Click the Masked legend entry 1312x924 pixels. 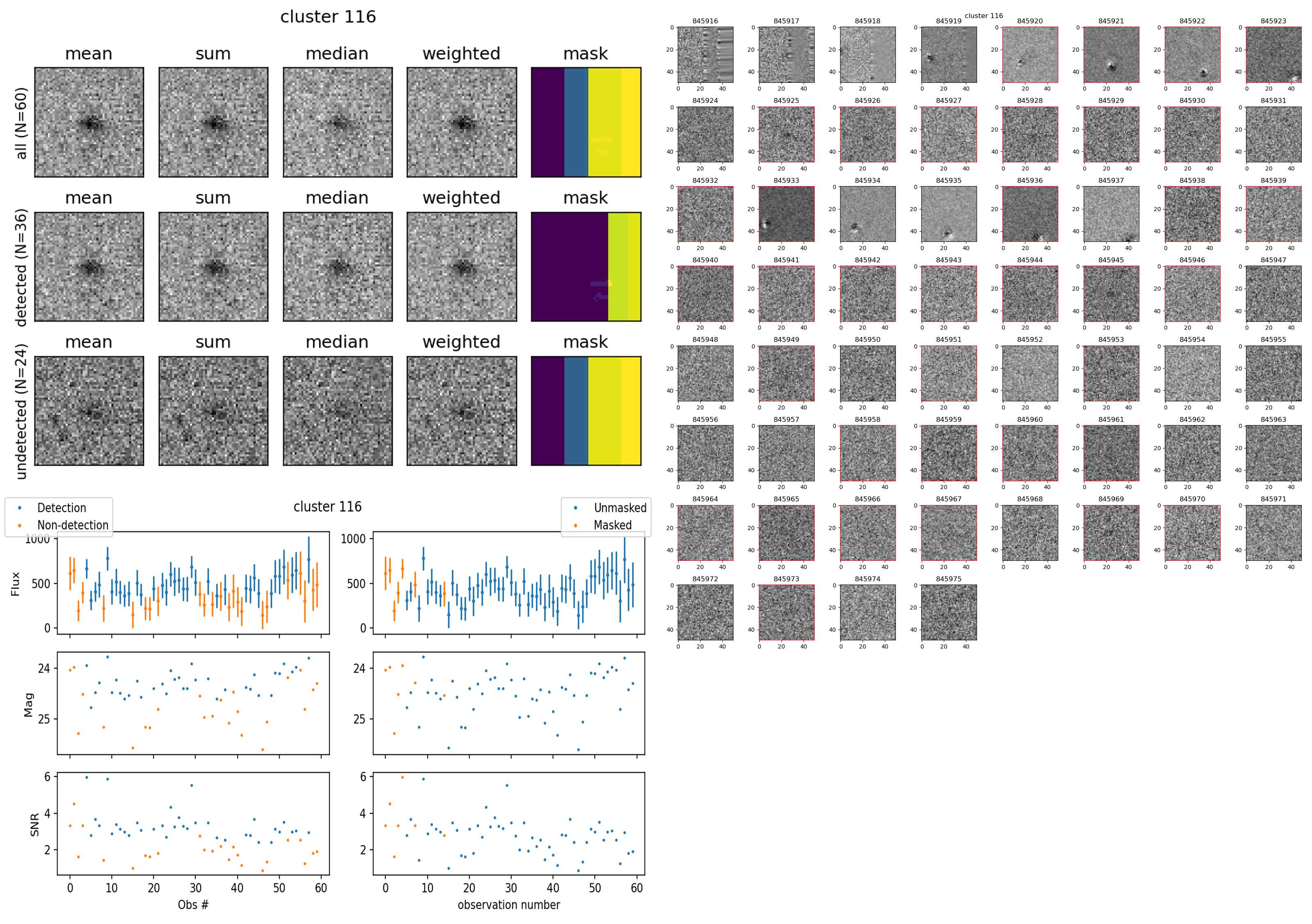[x=612, y=525]
